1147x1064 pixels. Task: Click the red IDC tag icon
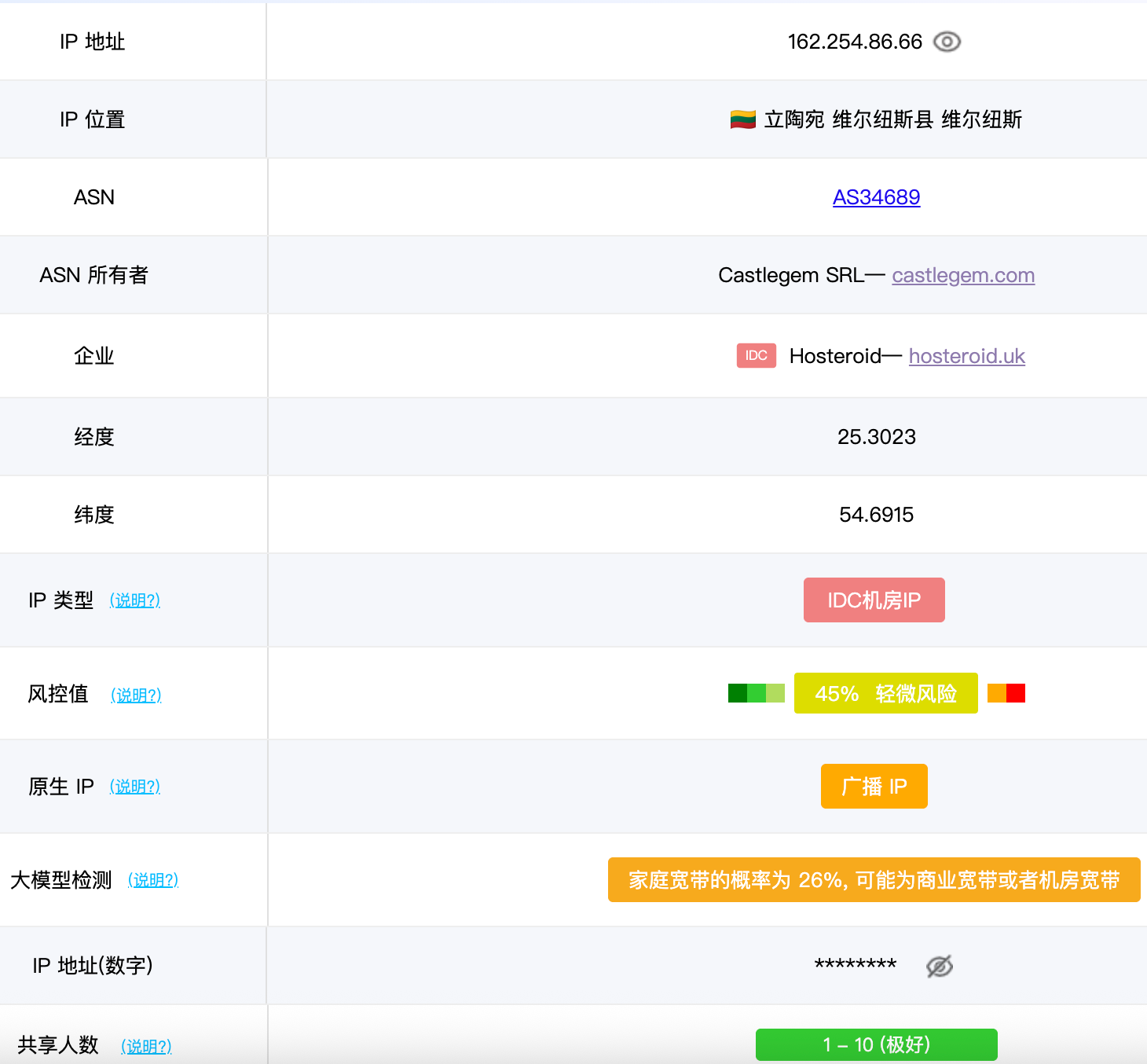click(x=756, y=356)
